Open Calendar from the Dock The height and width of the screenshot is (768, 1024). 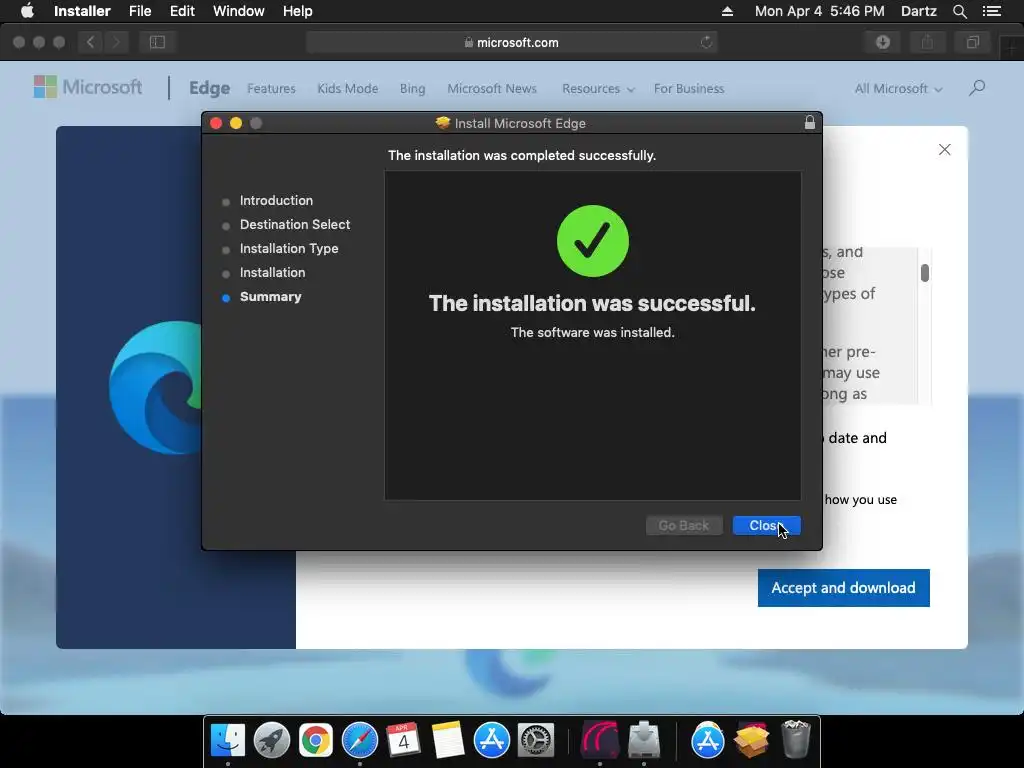pyautogui.click(x=403, y=741)
